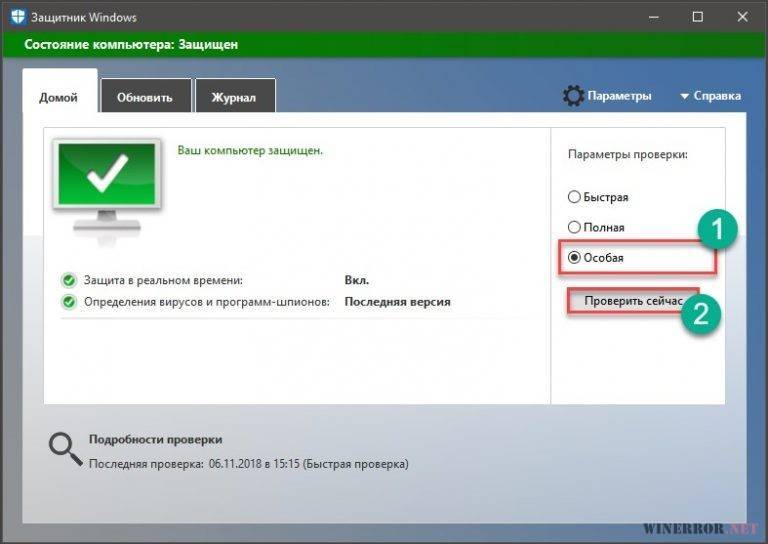
Task: Expand the Справка dropdown menu
Action: coord(711,96)
